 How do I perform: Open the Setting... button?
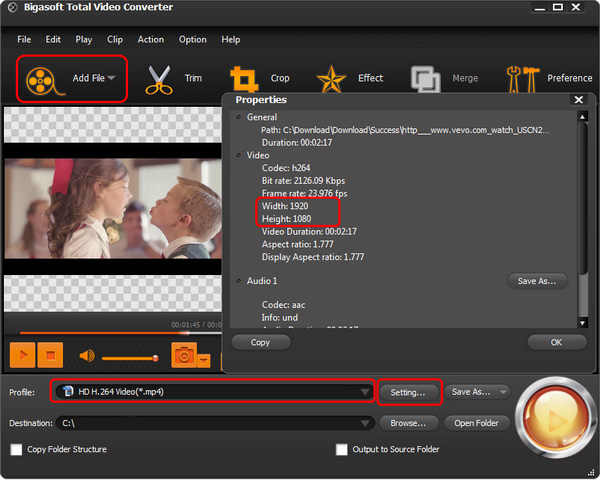click(408, 392)
